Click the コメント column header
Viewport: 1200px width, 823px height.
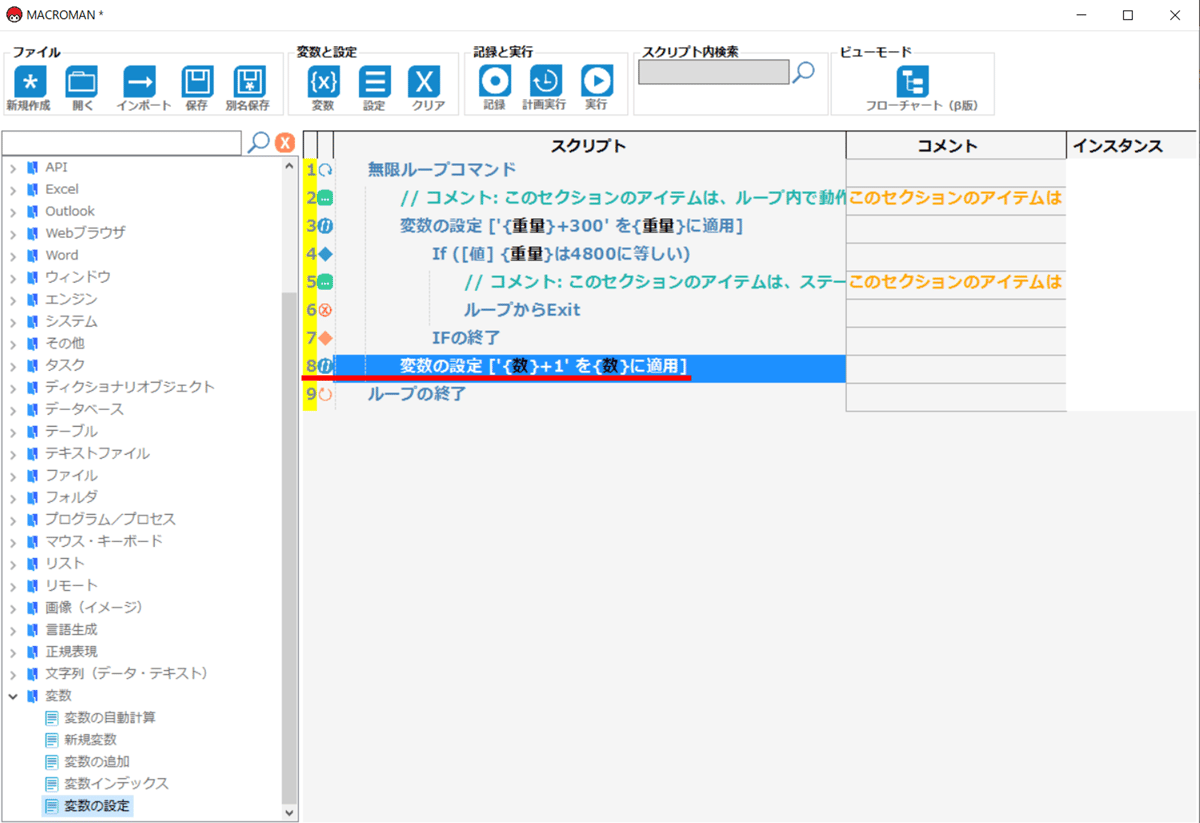(x=956, y=145)
